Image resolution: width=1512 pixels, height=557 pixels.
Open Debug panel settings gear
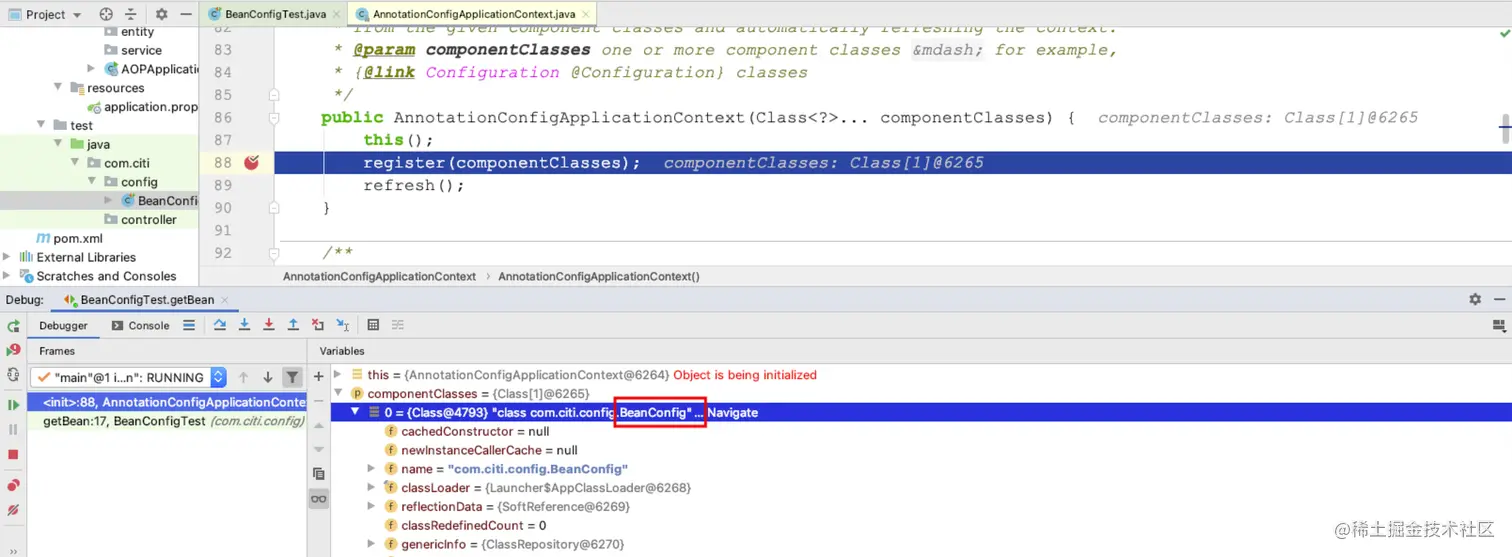coord(1475,299)
